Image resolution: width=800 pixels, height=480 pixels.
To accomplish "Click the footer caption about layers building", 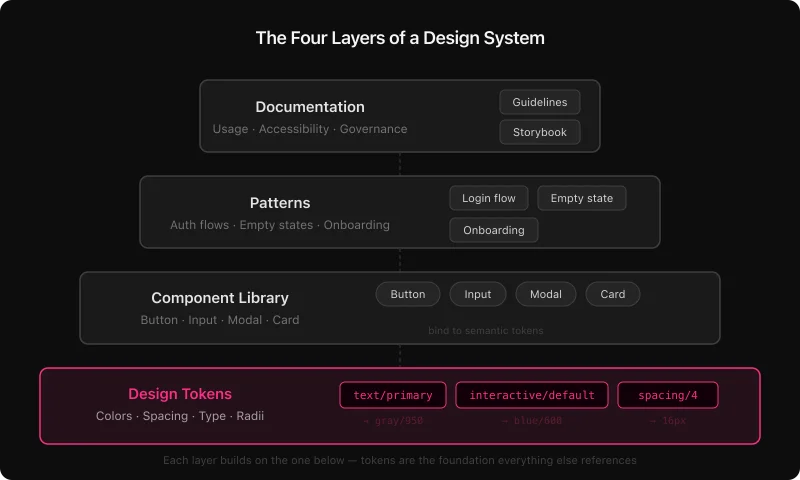I will [x=400, y=460].
